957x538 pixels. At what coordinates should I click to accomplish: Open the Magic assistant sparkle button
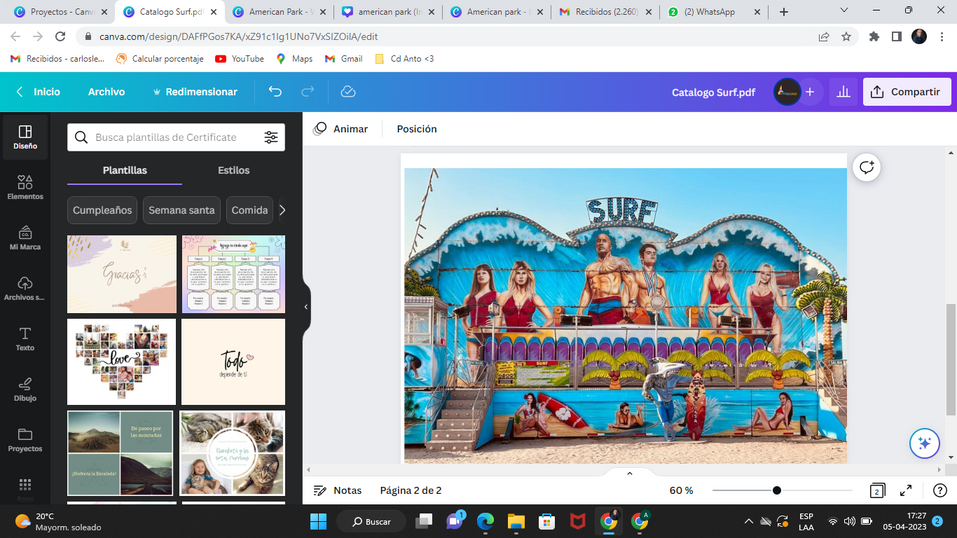pos(924,443)
